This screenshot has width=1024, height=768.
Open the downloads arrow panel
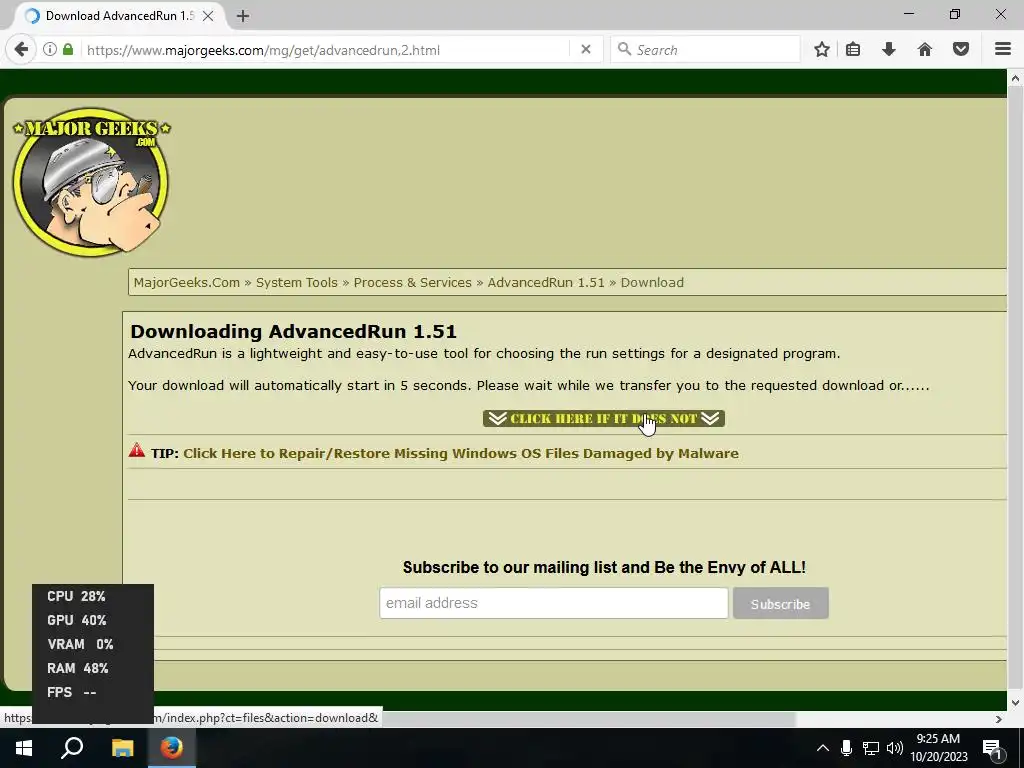[x=889, y=50]
